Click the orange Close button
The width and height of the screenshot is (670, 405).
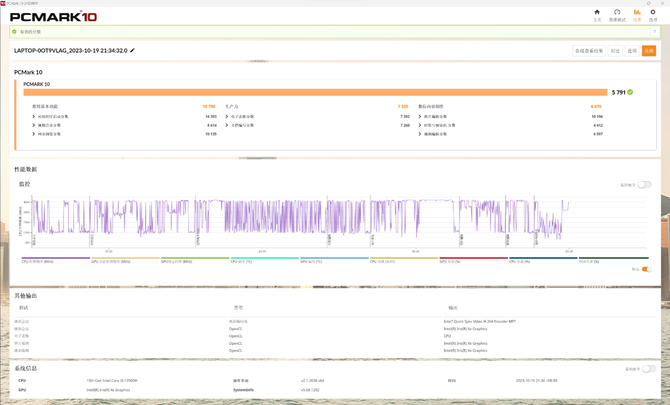coord(649,51)
